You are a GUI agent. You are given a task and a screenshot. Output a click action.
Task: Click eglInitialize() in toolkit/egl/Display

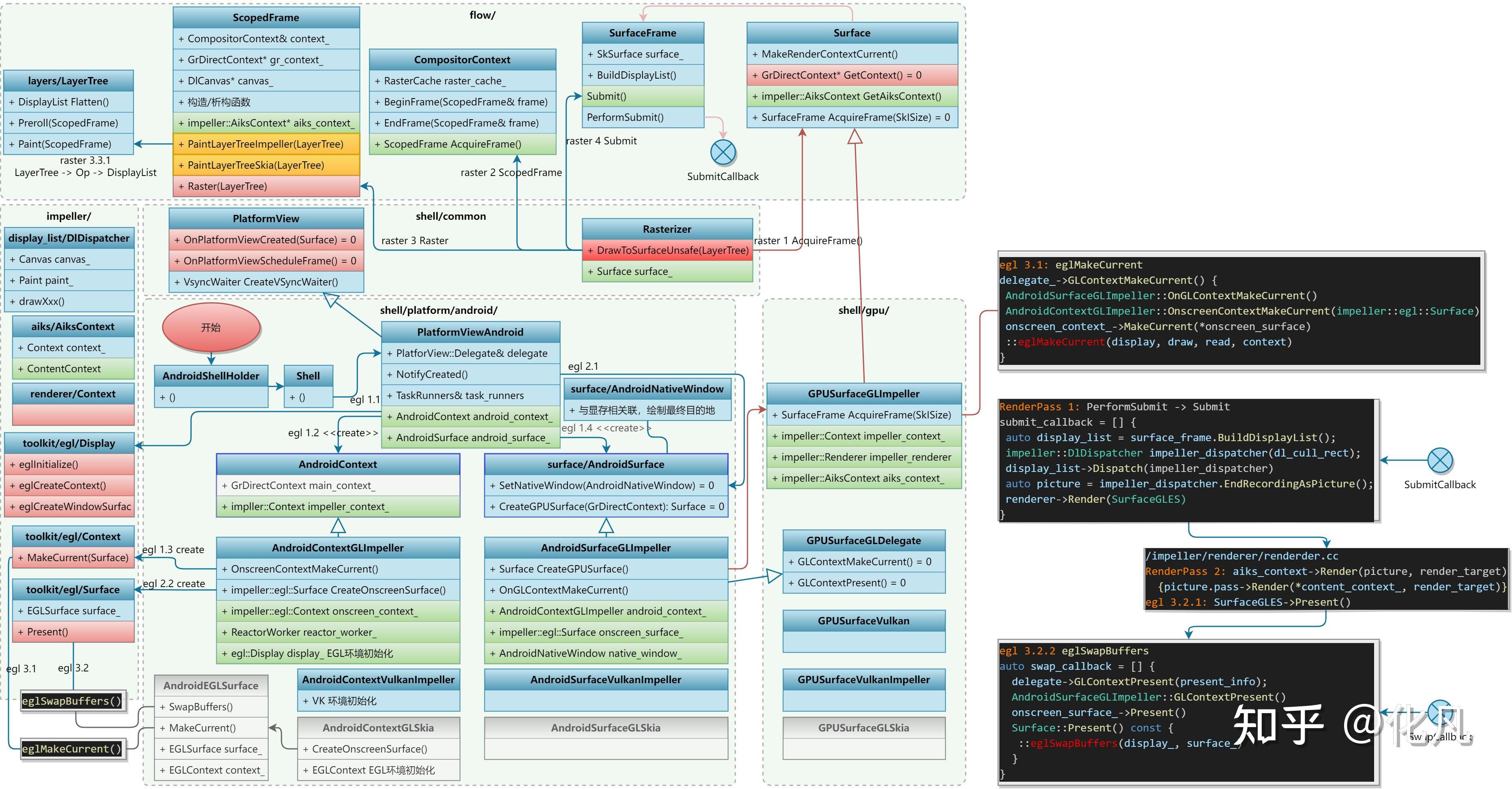pyautogui.click(x=69, y=464)
